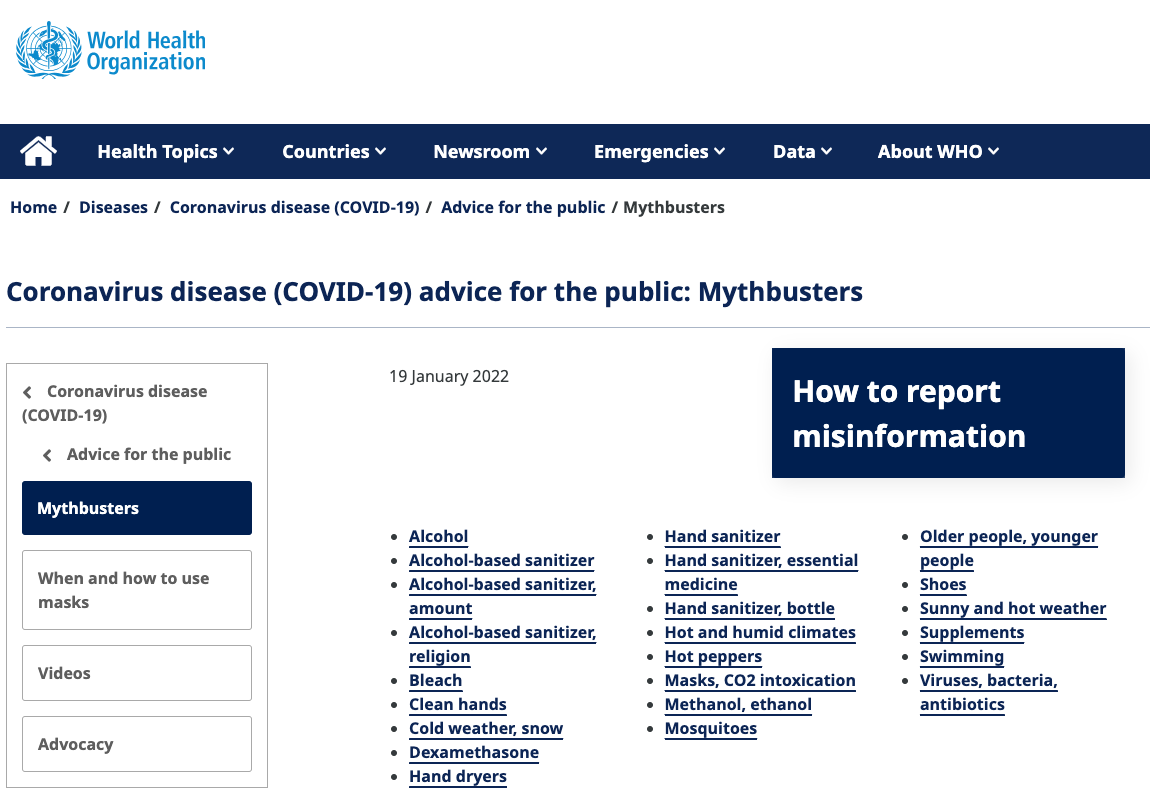Screen dimensions: 1150x810
Task: Select Mythbusters in the sidebar
Action: click(137, 508)
